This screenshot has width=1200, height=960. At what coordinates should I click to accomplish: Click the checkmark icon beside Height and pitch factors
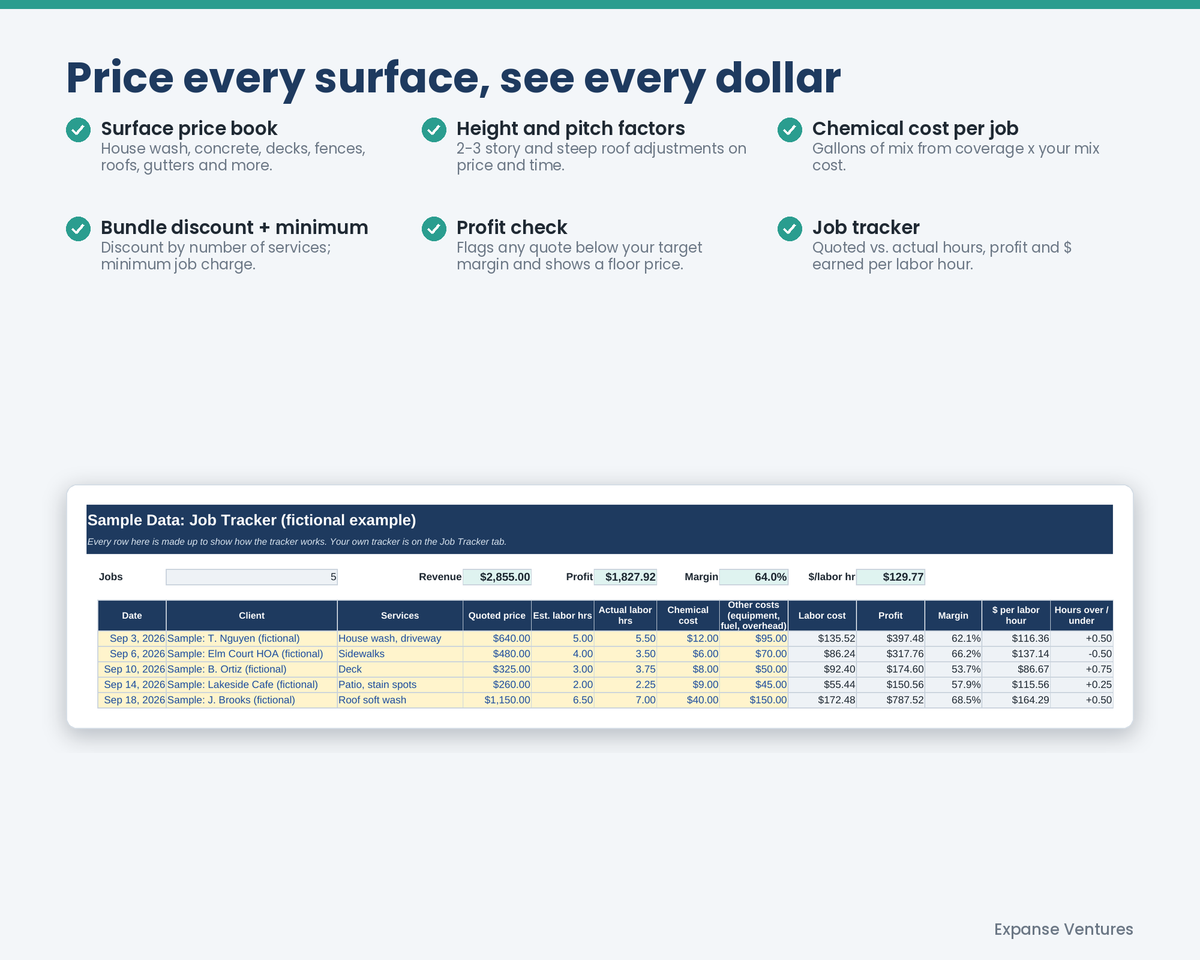(x=434, y=130)
